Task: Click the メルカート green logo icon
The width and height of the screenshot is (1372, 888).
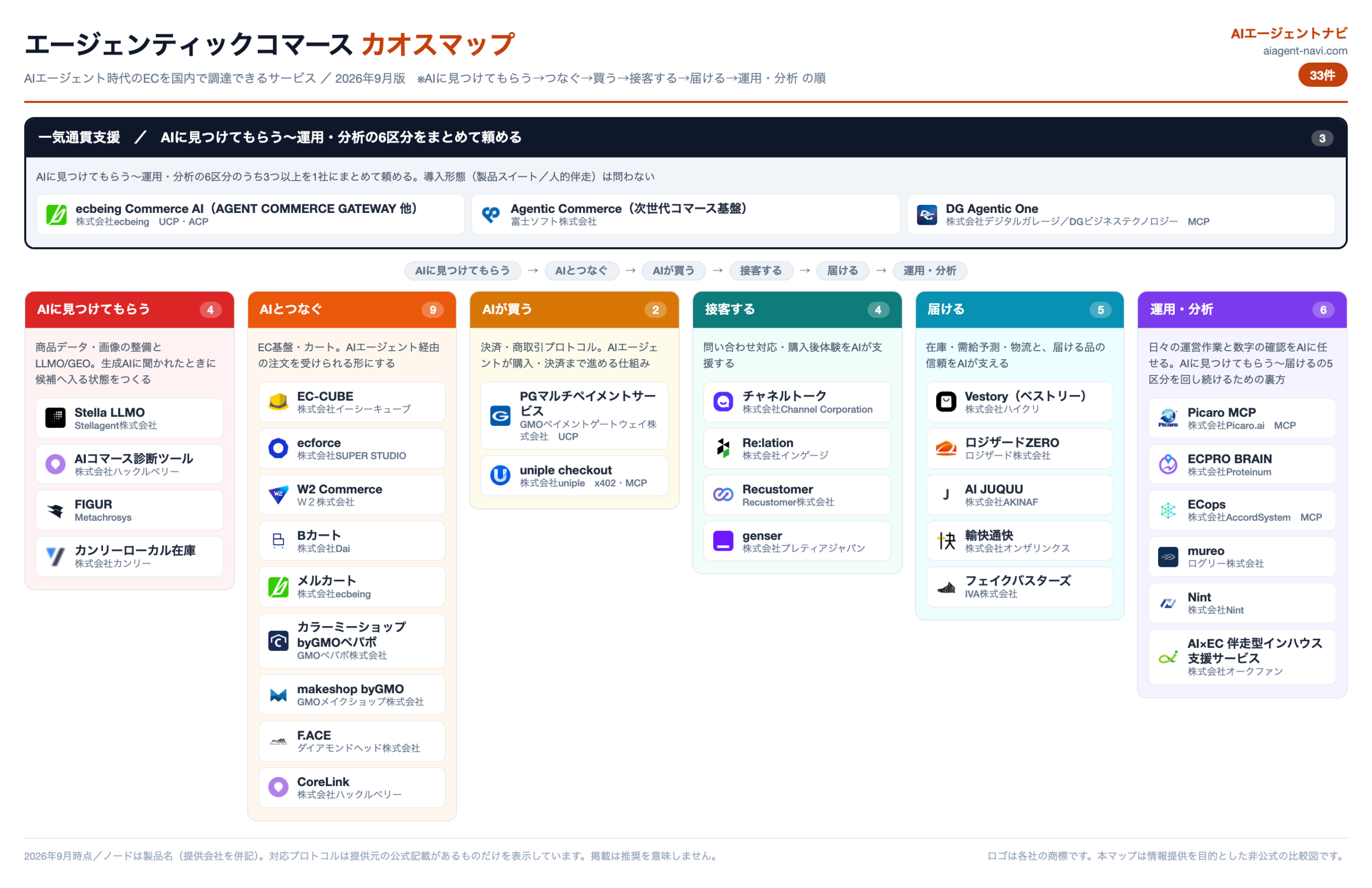Action: (278, 587)
